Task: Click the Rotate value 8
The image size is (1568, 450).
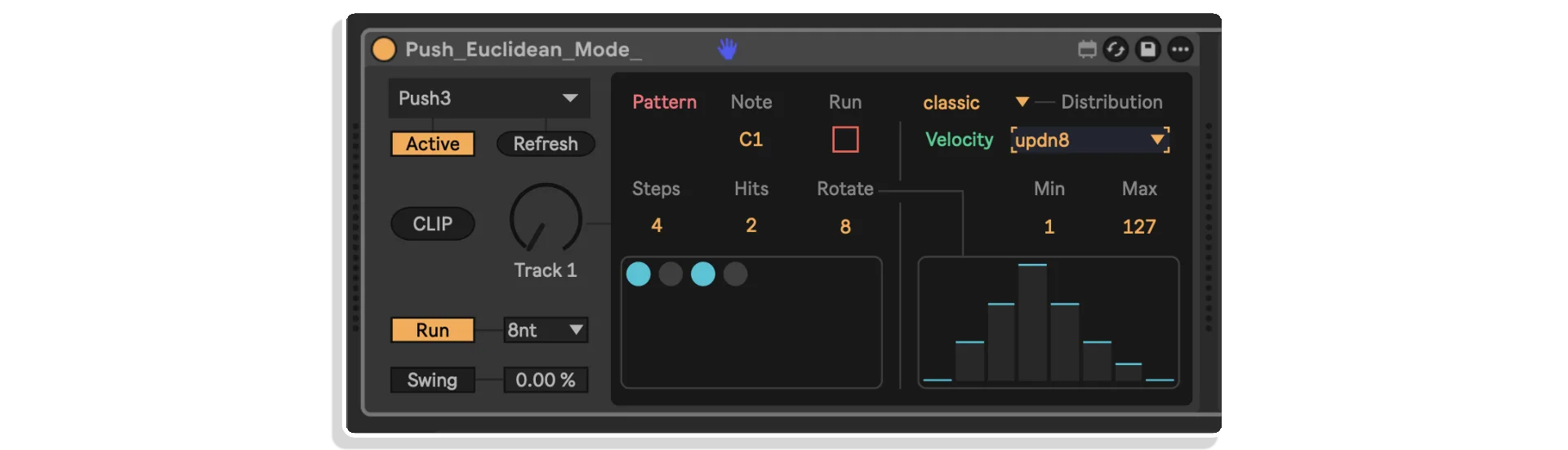Action: [845, 226]
